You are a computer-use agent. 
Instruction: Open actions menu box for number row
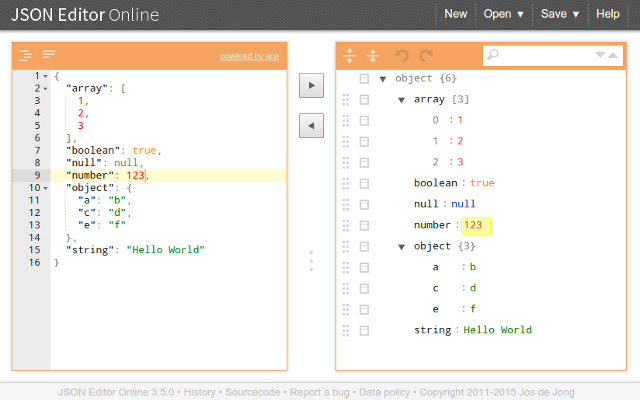[x=364, y=226]
